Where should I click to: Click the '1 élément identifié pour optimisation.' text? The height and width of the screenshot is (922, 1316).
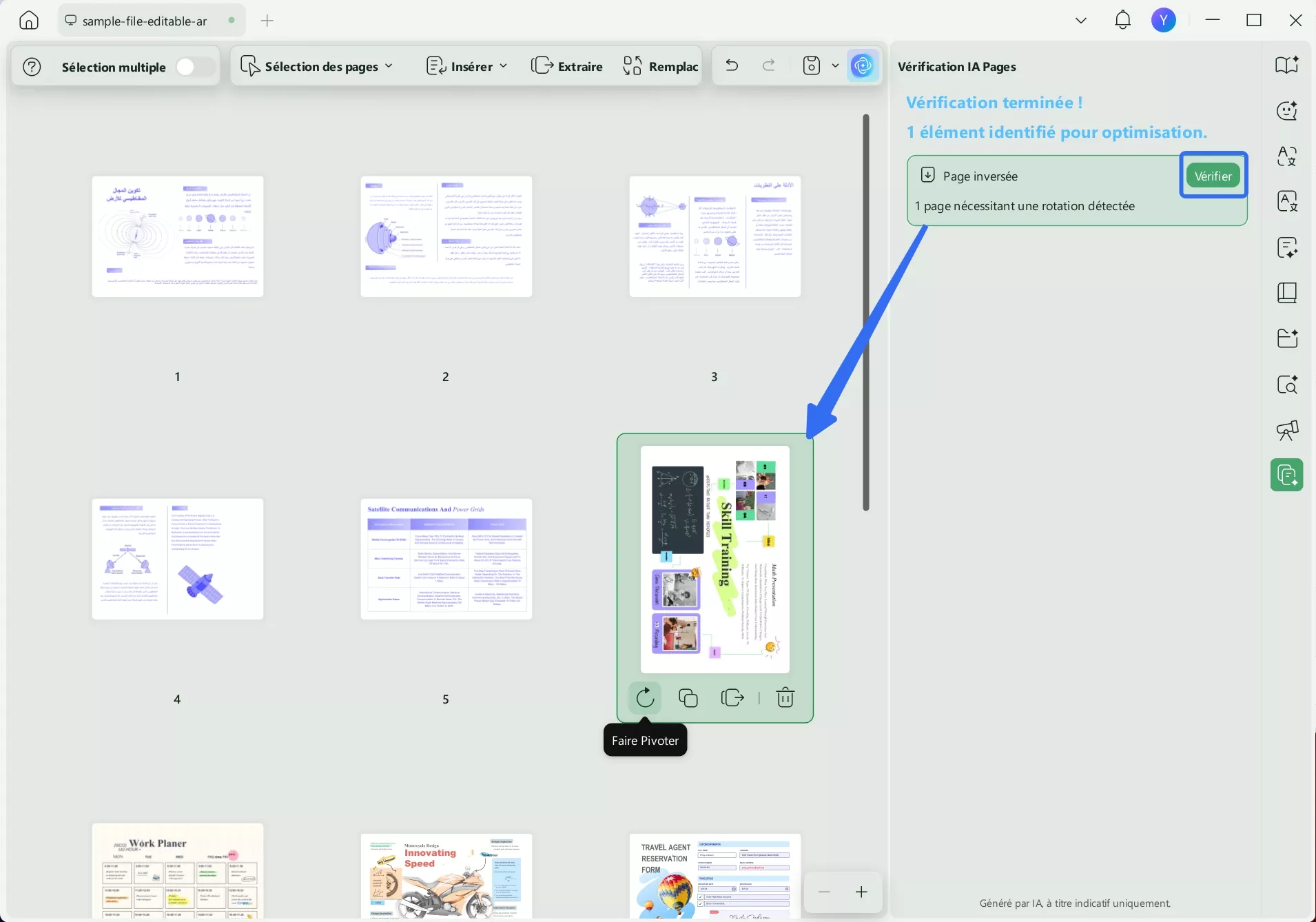1057,132
